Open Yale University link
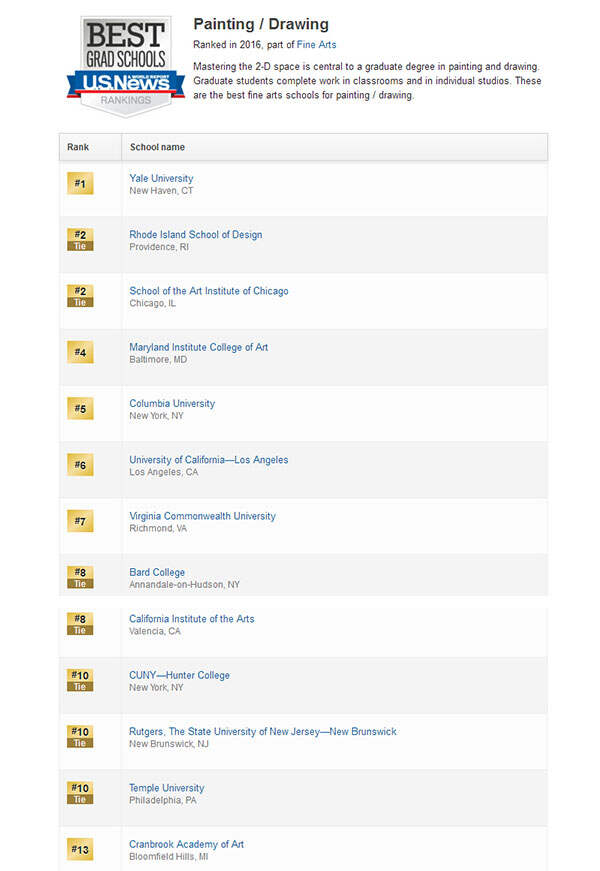The height and width of the screenshot is (871, 600). click(161, 178)
